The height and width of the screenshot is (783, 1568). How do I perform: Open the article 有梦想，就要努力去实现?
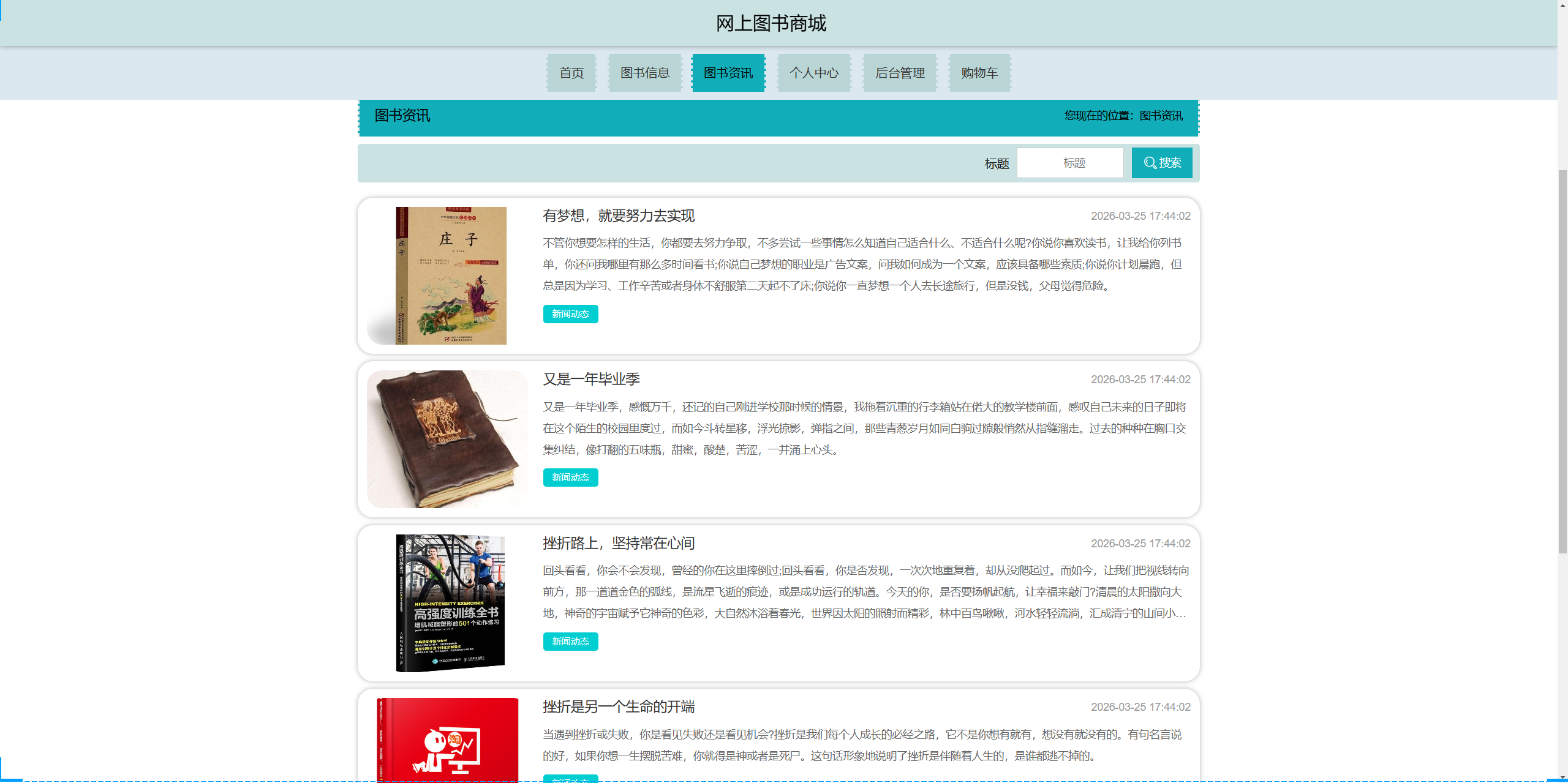tap(620, 216)
